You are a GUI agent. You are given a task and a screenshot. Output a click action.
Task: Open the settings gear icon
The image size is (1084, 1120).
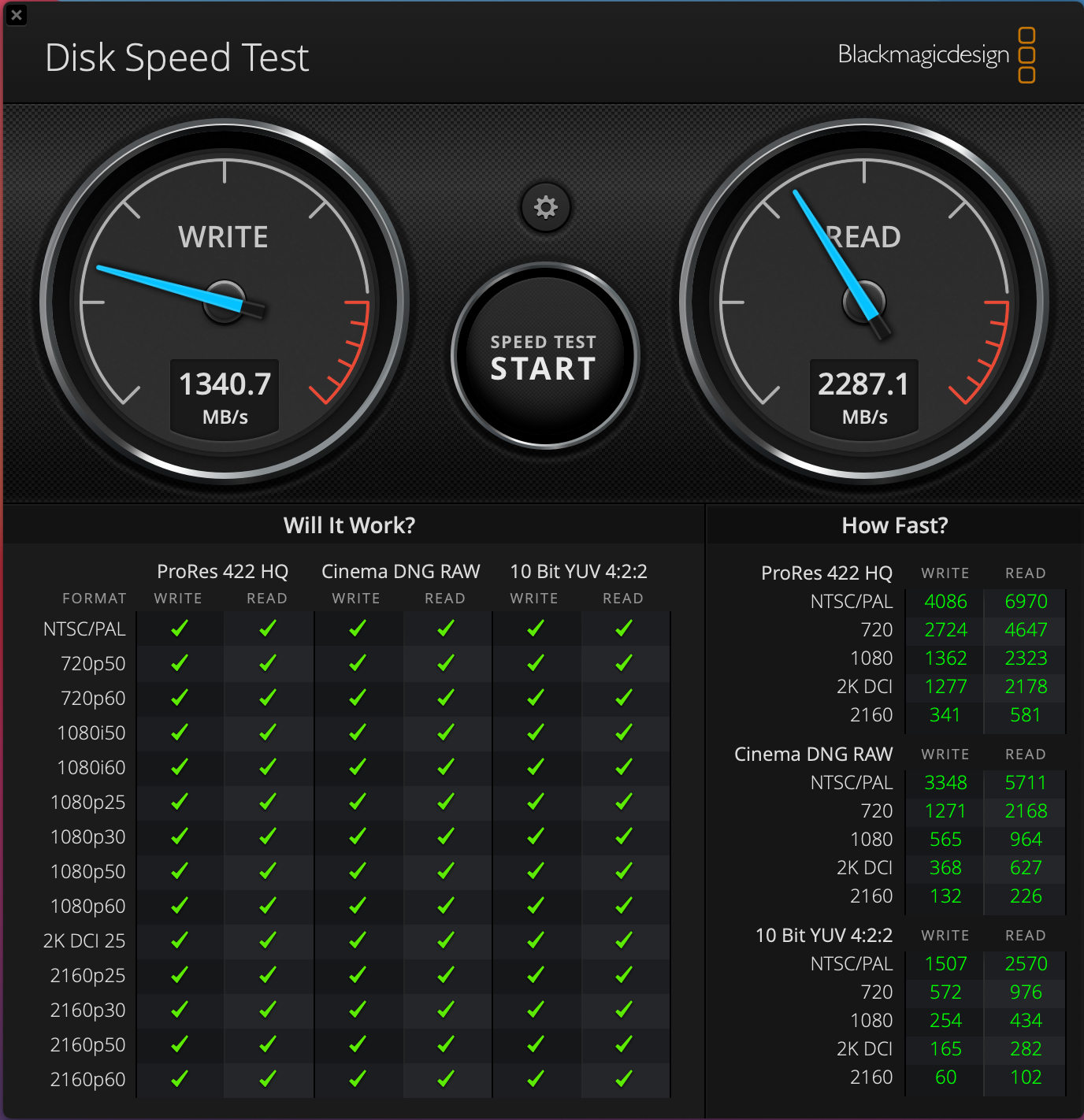click(x=544, y=207)
